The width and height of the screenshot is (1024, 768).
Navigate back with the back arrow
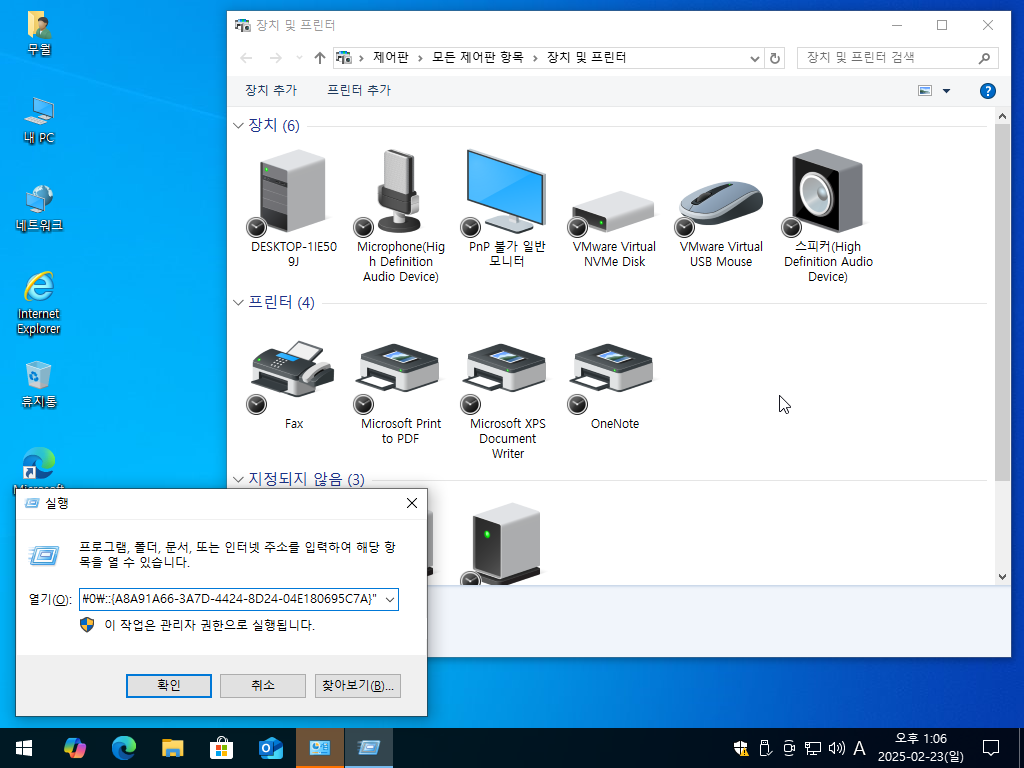tap(246, 58)
